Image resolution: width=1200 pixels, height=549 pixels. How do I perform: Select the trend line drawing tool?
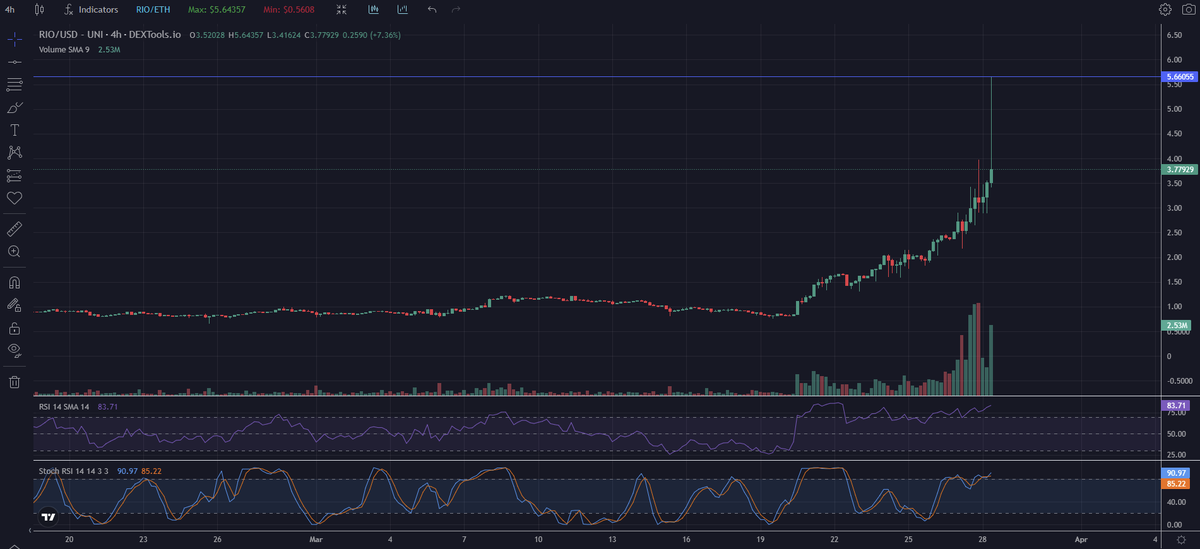[14, 61]
